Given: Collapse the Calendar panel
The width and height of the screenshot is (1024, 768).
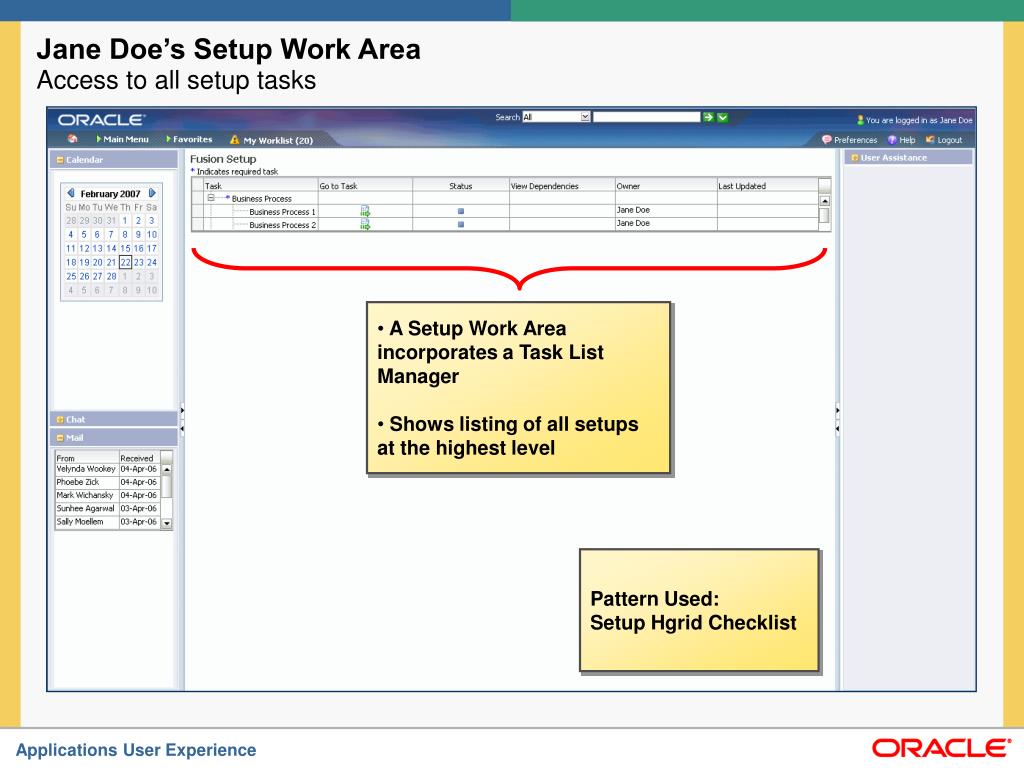Looking at the screenshot, I should pyautogui.click(x=60, y=159).
